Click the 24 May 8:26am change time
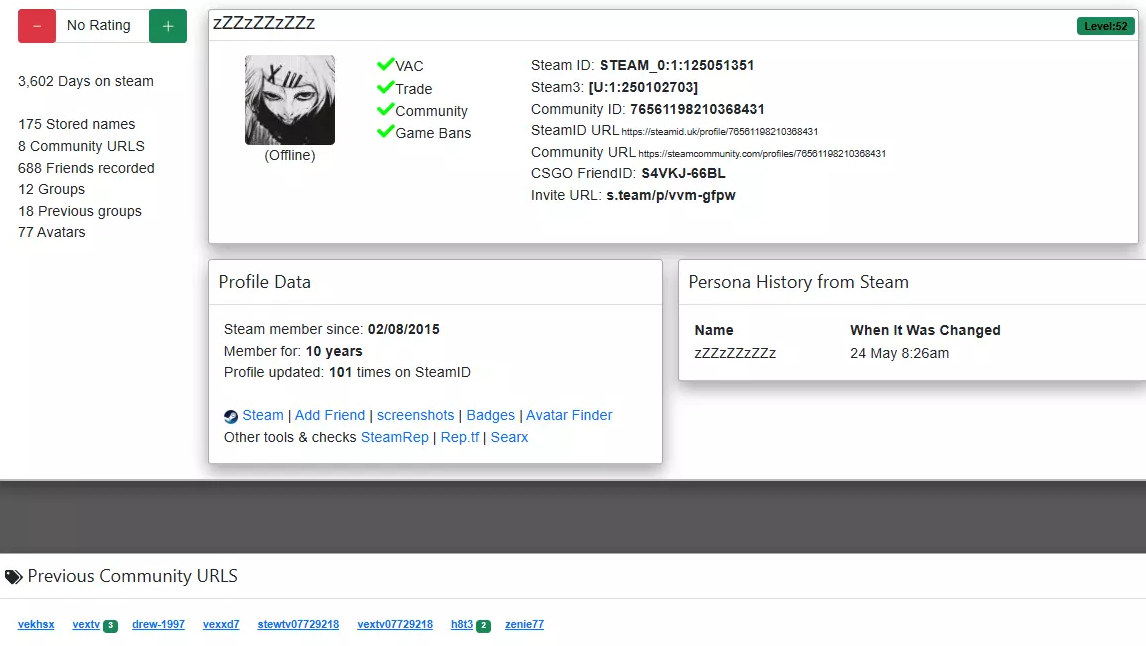This screenshot has width=1146, height=646. 900,353
